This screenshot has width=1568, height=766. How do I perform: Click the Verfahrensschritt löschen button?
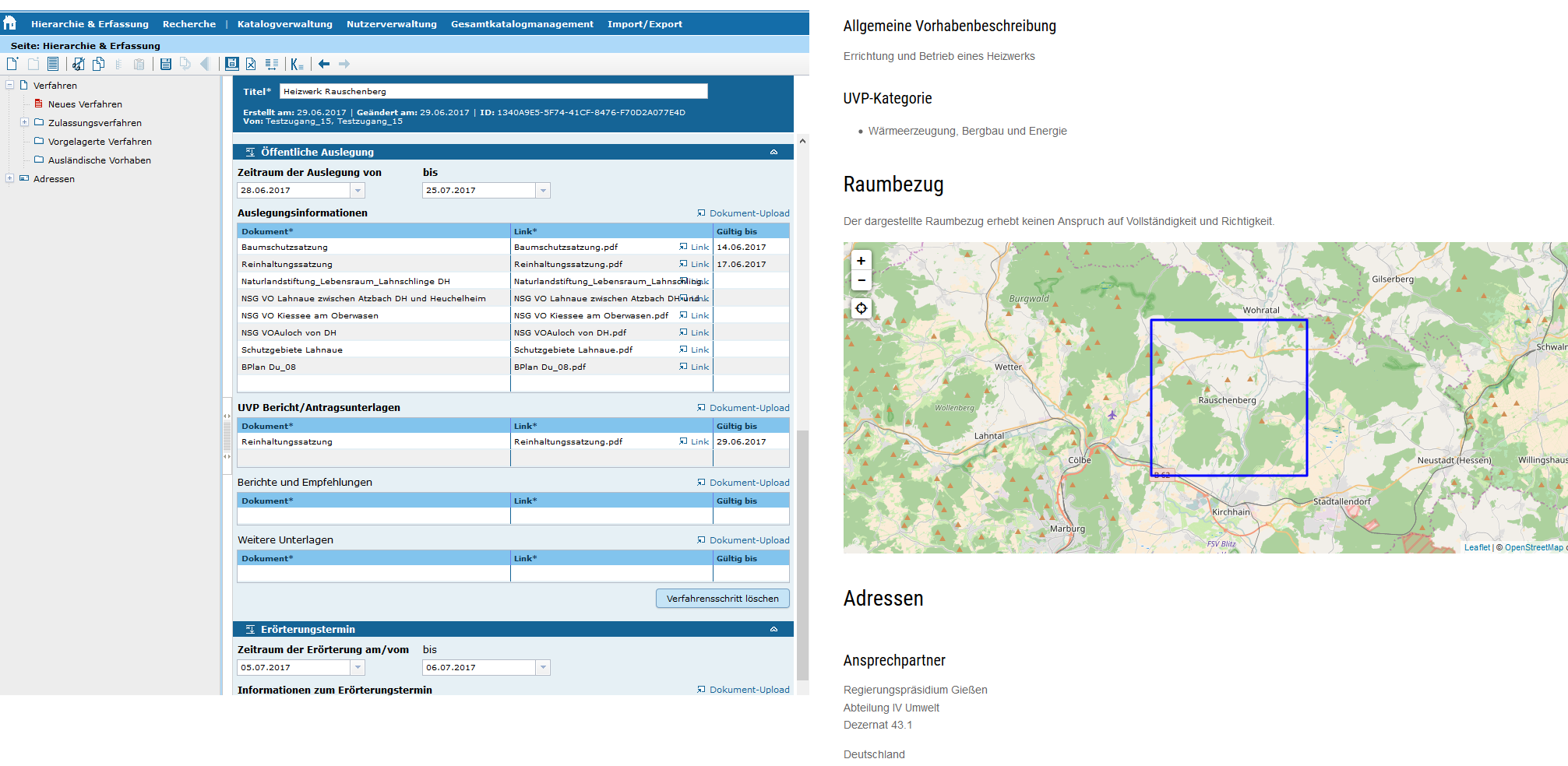[721, 598]
